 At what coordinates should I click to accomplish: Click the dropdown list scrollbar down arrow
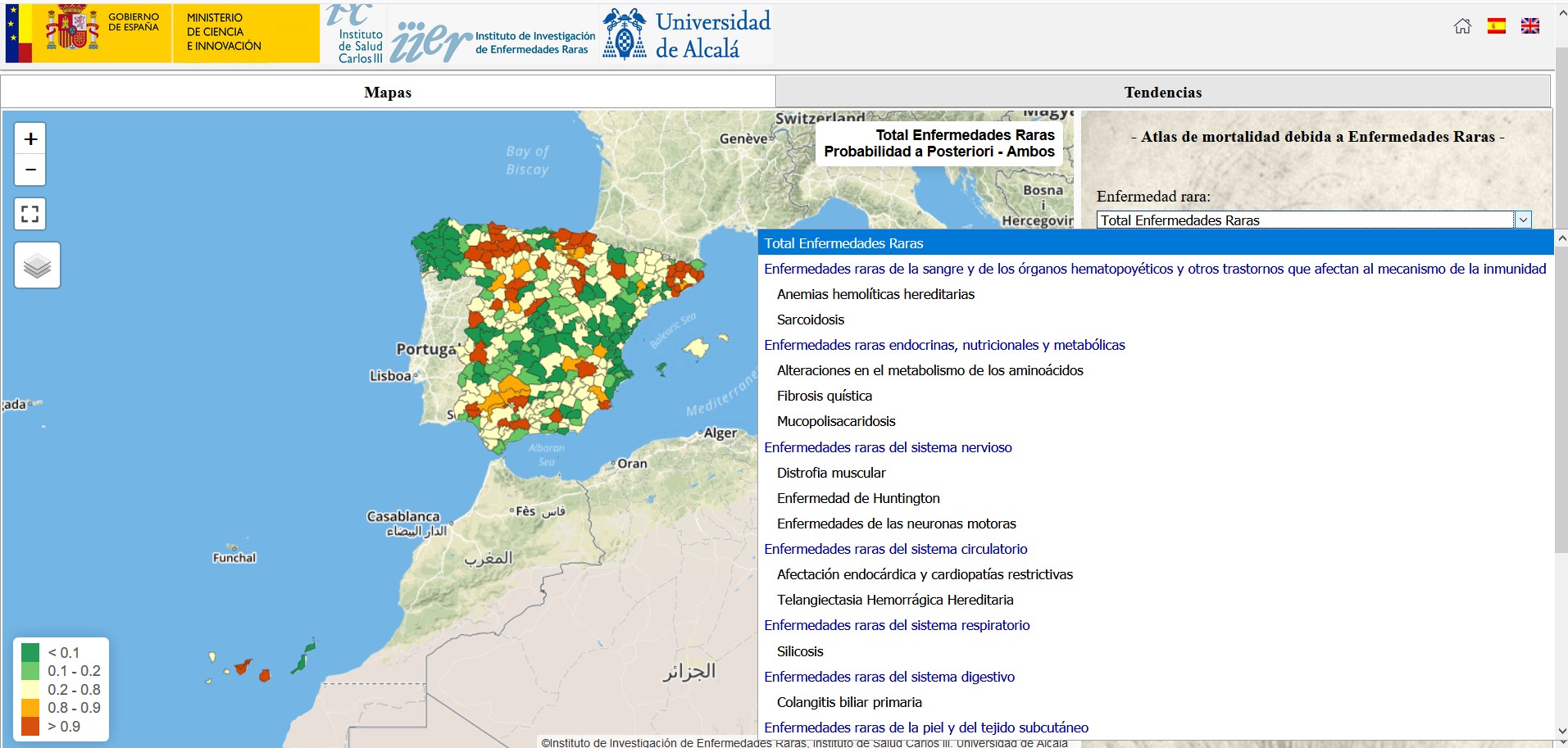(1561, 731)
